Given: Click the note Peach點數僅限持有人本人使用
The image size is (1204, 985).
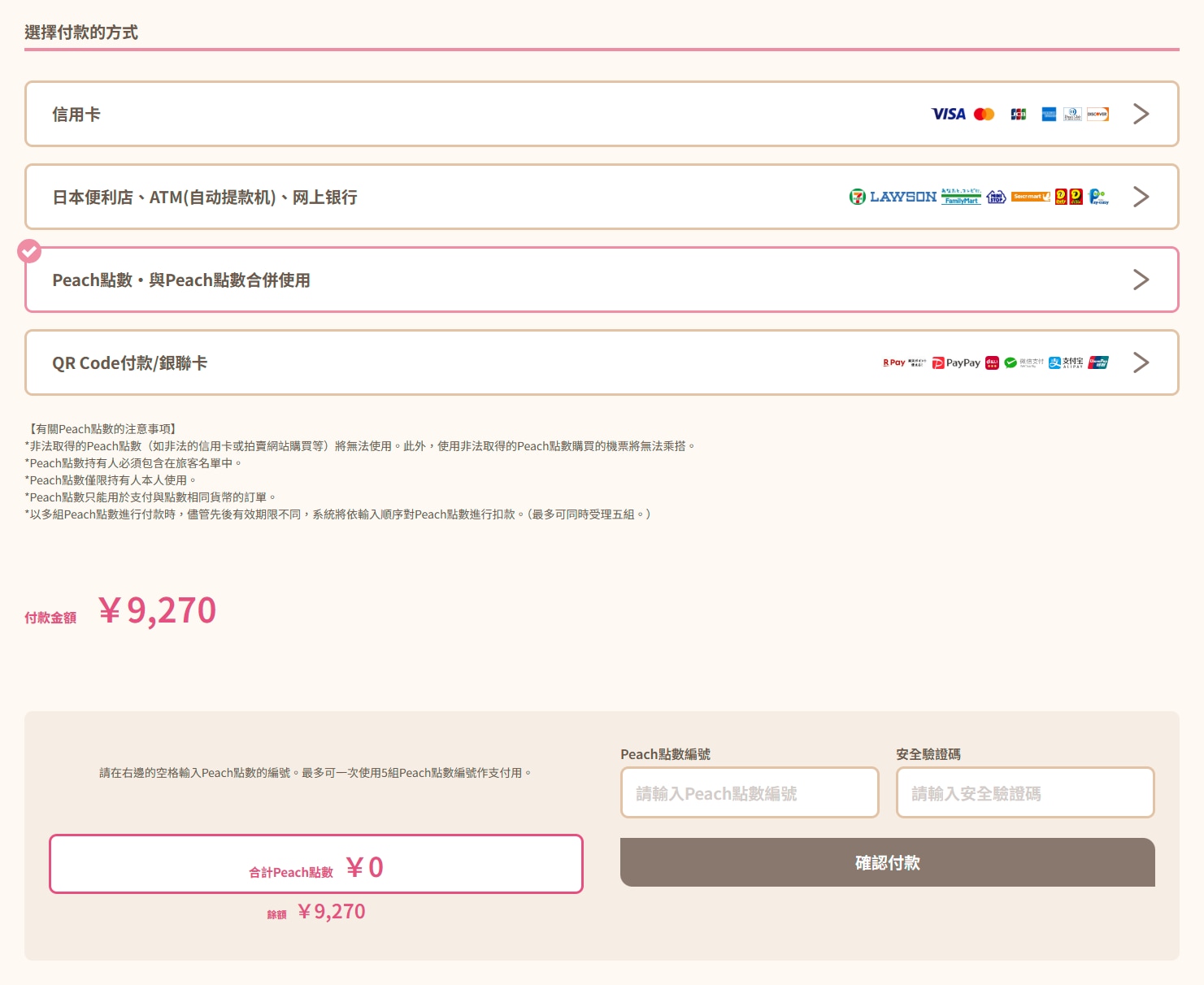Looking at the screenshot, I should (x=111, y=479).
